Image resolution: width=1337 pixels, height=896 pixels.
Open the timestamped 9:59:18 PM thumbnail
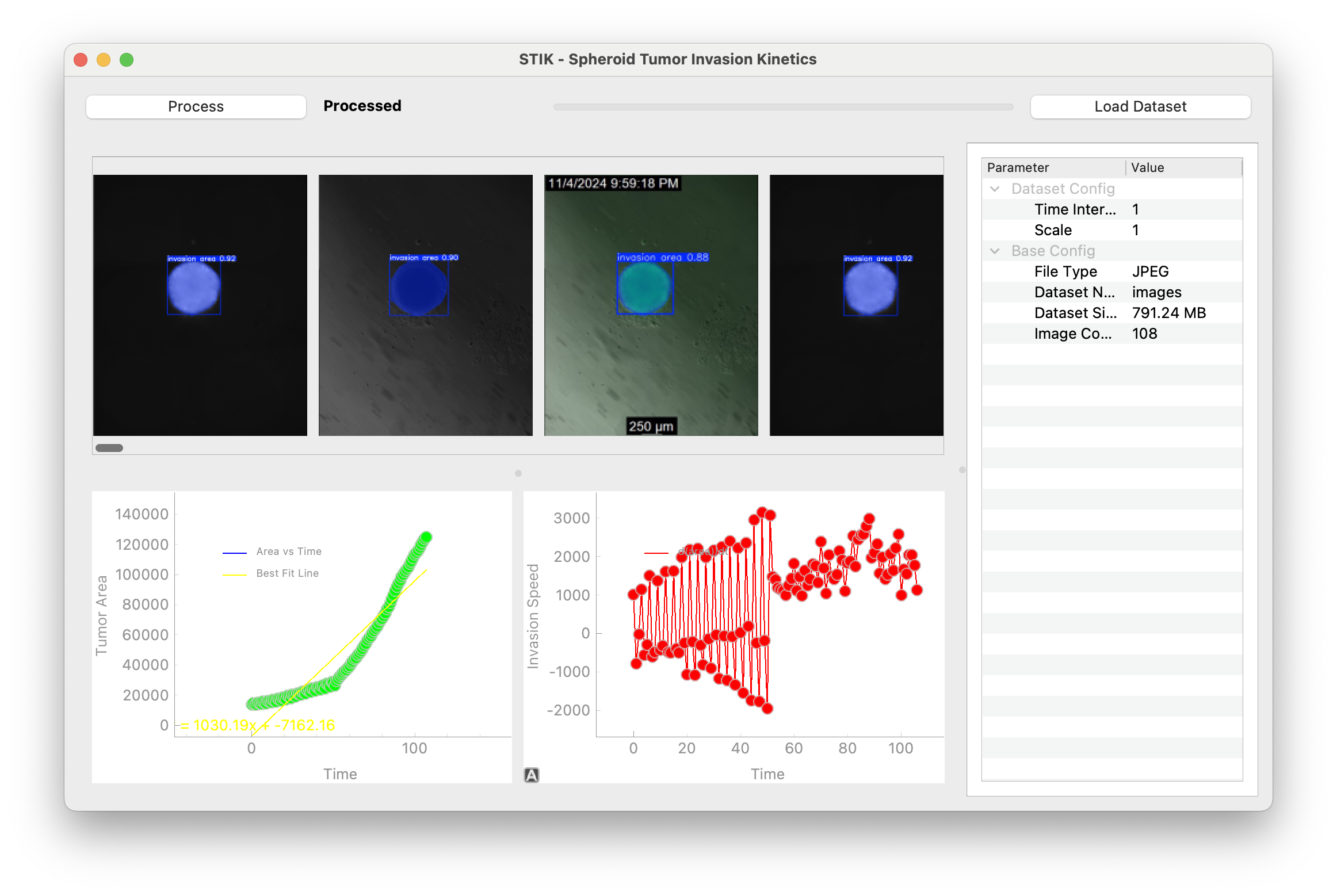[x=651, y=305]
